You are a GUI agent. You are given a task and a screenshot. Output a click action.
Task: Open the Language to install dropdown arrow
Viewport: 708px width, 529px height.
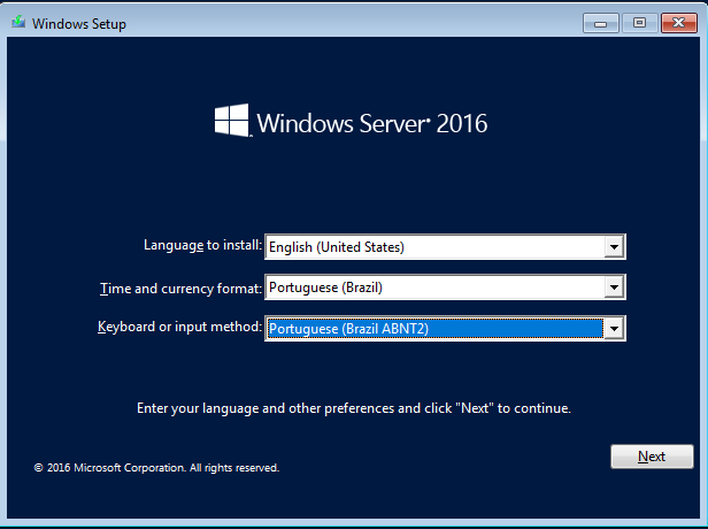click(x=614, y=247)
